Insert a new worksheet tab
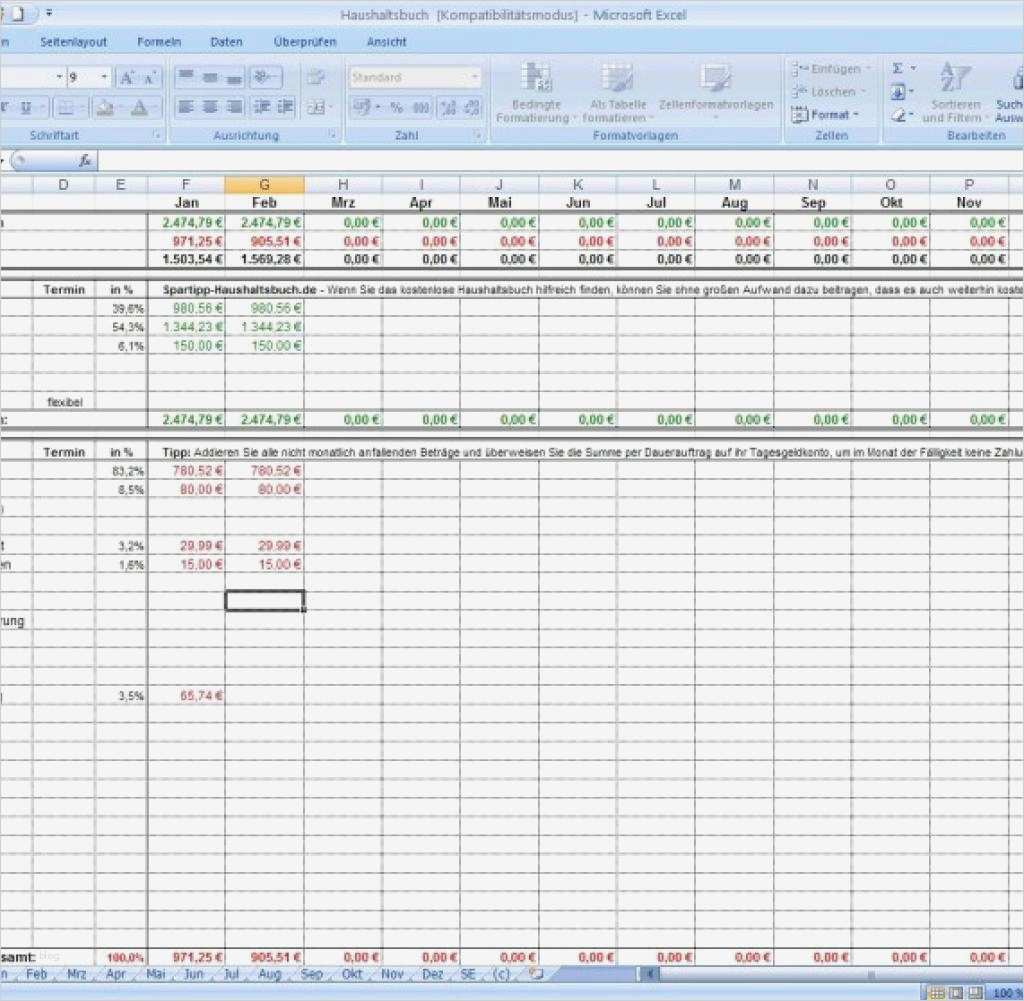Image resolution: width=1024 pixels, height=1001 pixels. point(536,974)
